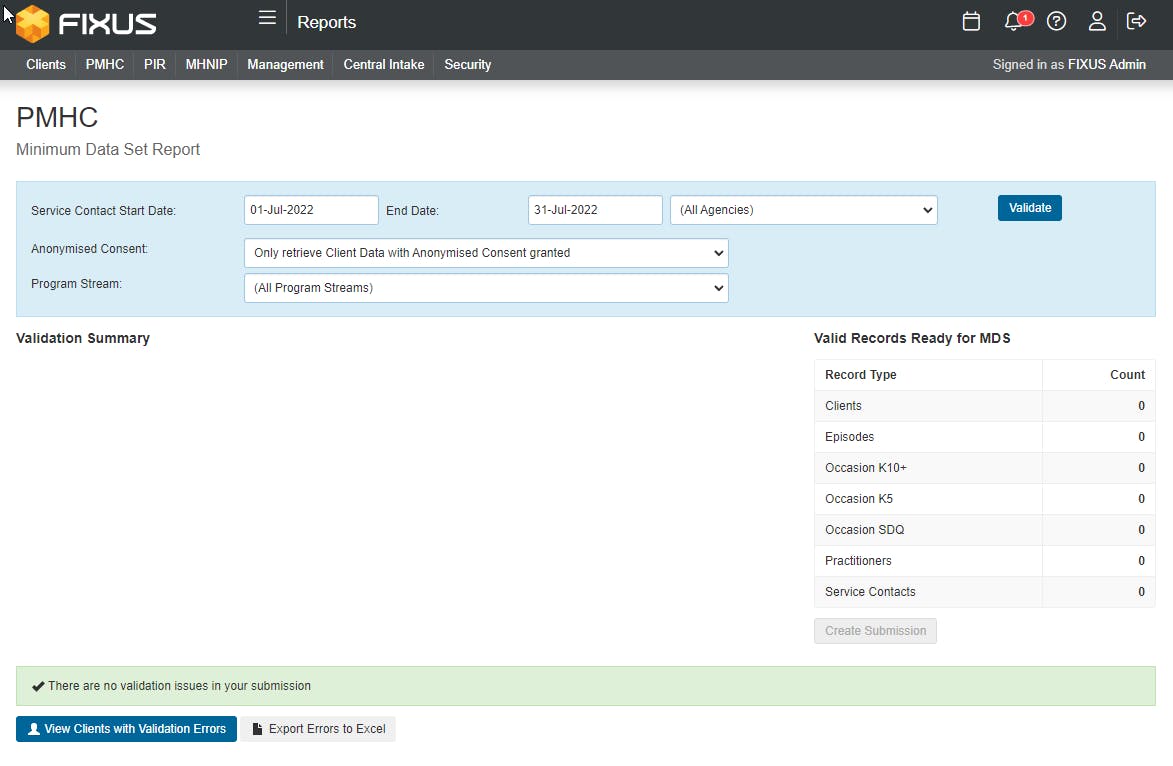Viewport: 1173px width, 766px height.
Task: Click the Count column header
Action: [1127, 375]
